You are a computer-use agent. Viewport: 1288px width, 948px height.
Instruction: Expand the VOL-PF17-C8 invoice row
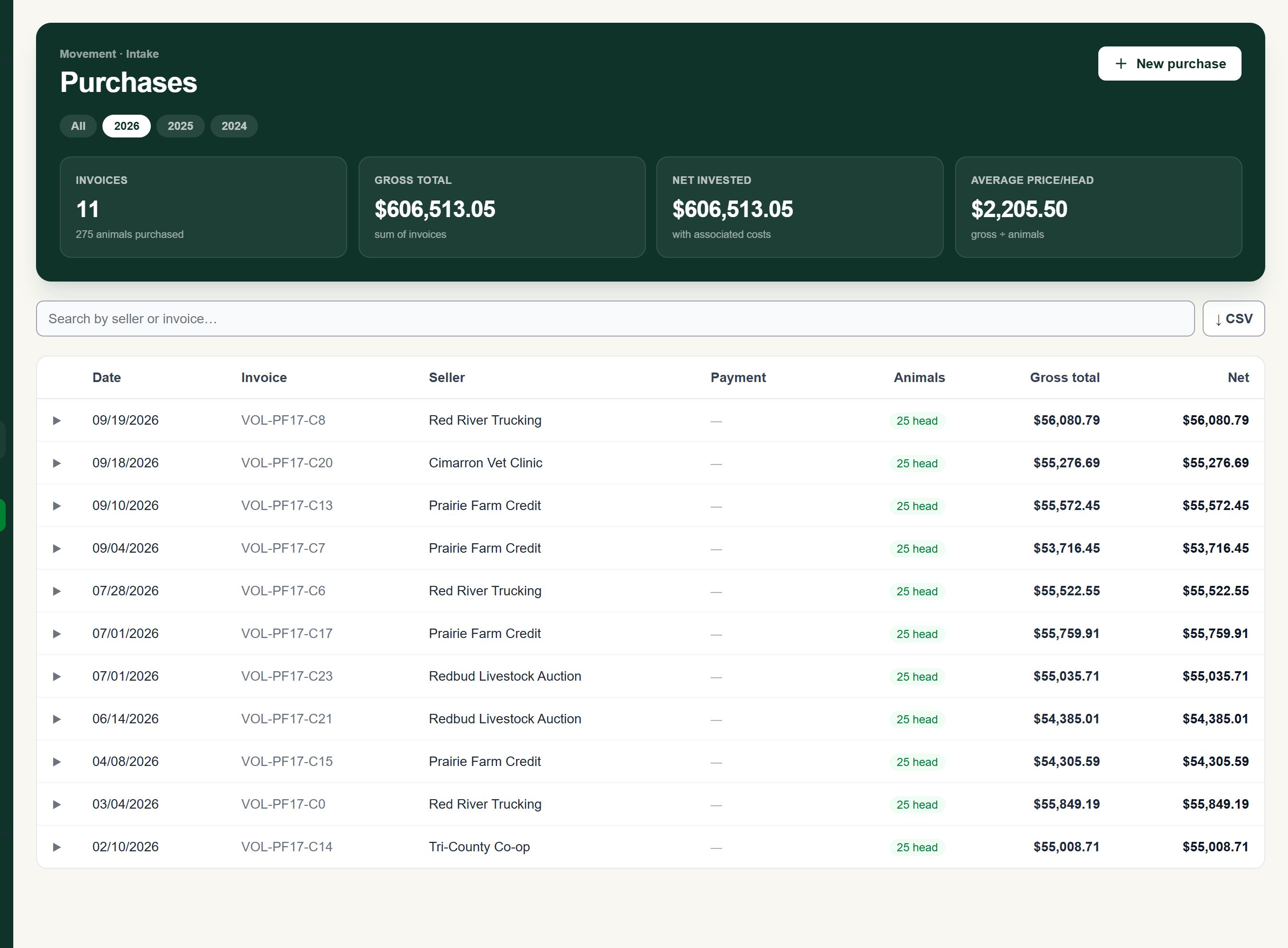pos(57,420)
